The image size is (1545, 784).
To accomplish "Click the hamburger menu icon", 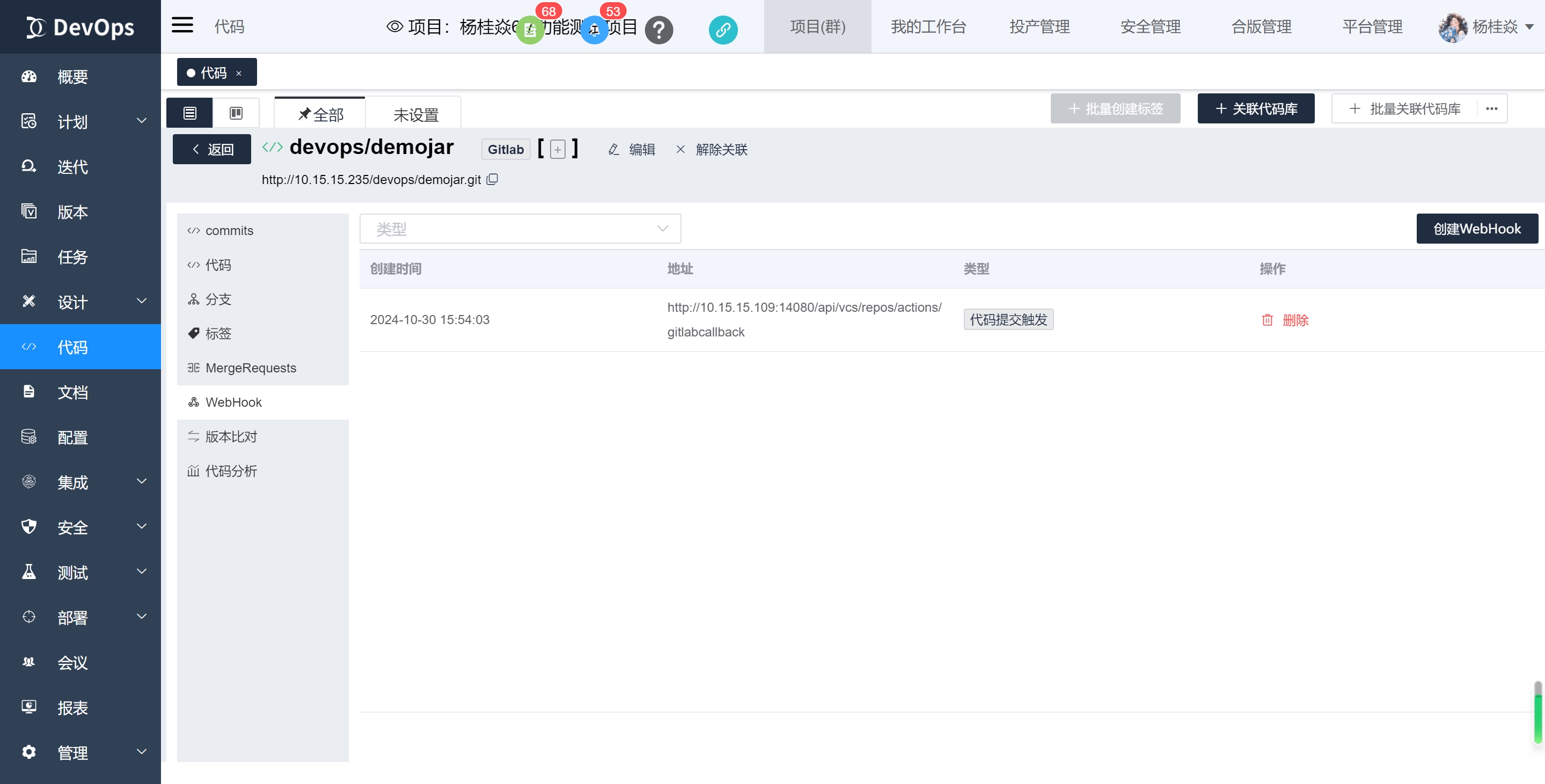I will pos(182,26).
